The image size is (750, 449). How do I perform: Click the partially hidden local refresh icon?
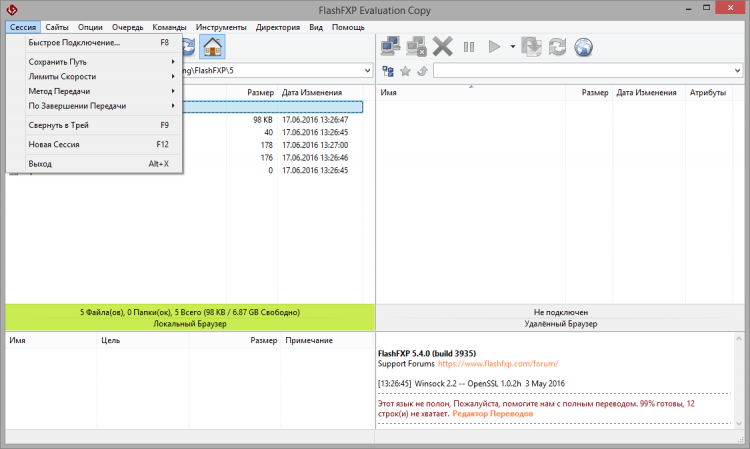point(189,47)
